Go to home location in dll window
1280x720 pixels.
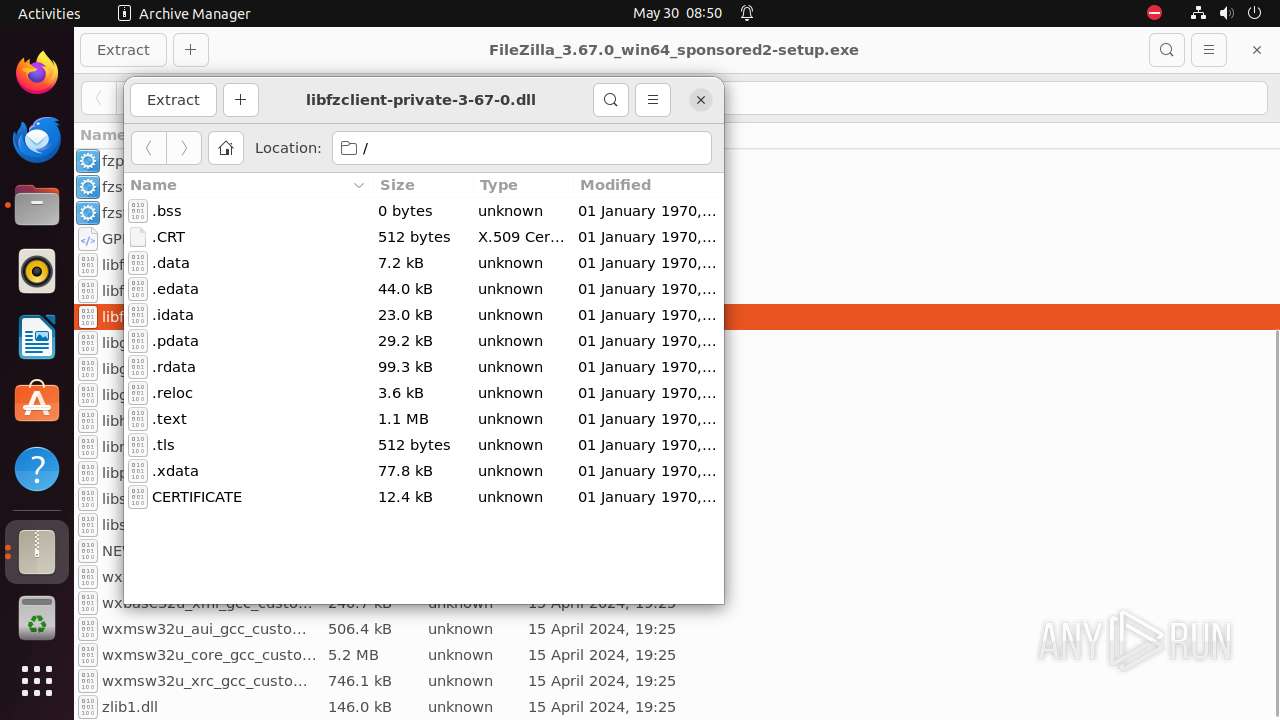point(226,148)
